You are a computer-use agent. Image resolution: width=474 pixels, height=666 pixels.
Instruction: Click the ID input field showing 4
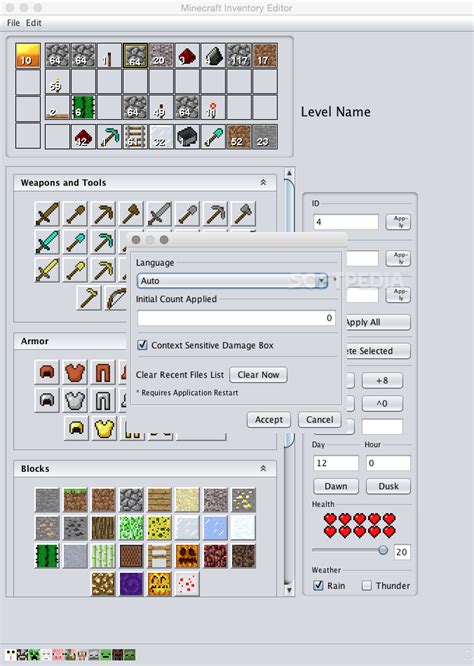pos(346,222)
